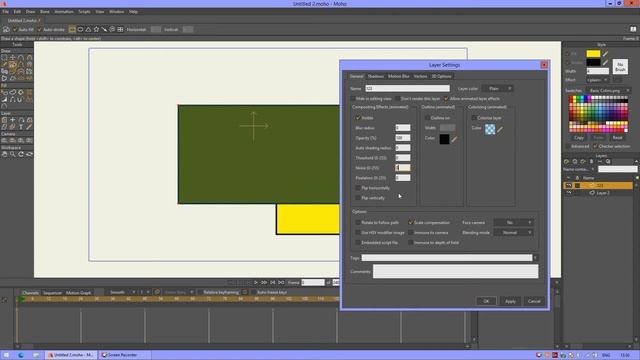Click the black Outline color swatch
This screenshot has height=360, width=640.
444,139
